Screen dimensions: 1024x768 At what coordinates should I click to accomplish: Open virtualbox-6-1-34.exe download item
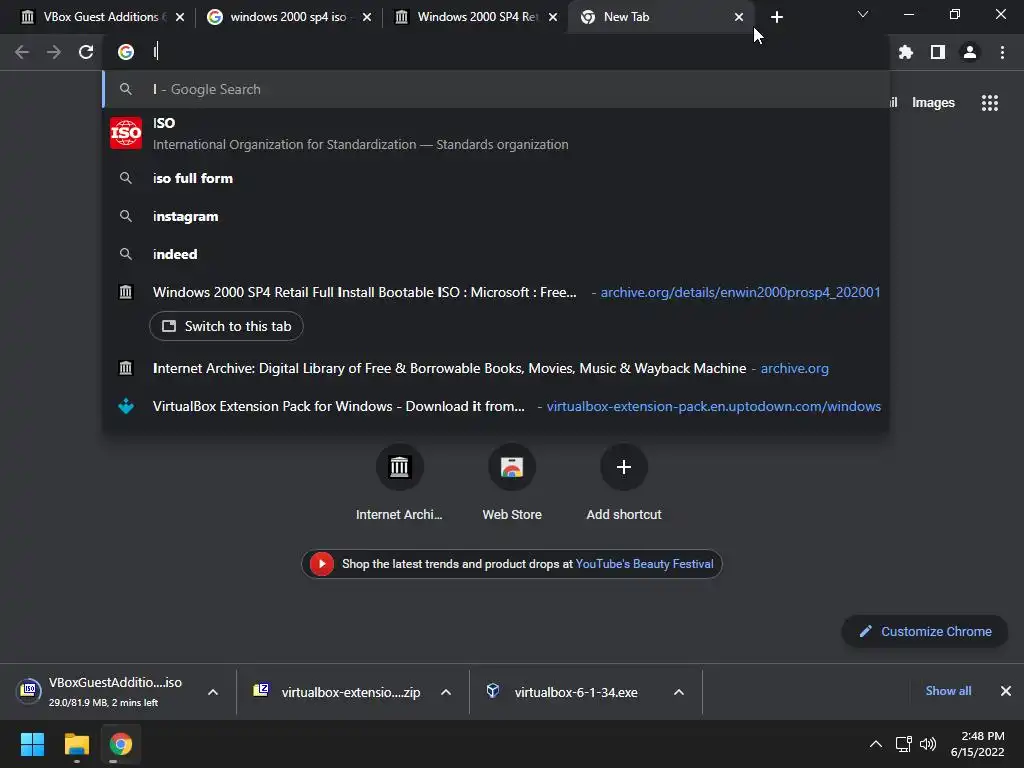click(x=562, y=692)
